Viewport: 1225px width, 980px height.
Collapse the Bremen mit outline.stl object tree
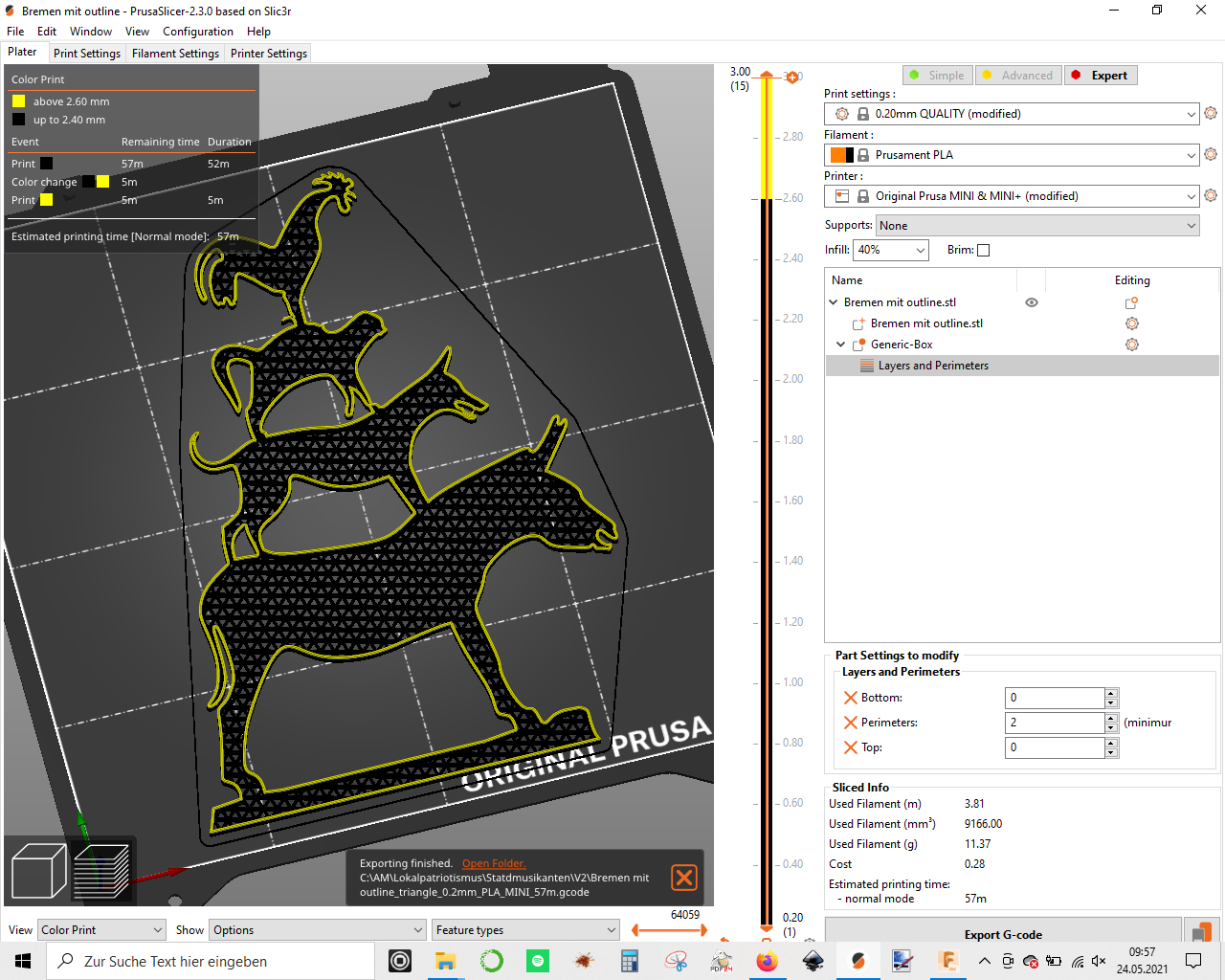834,302
